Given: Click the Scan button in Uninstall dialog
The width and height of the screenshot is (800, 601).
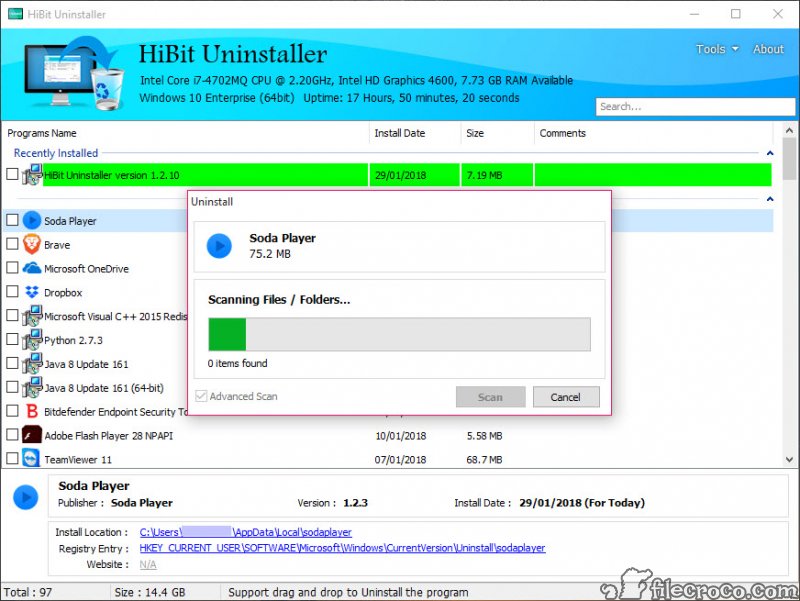Looking at the screenshot, I should 490,397.
